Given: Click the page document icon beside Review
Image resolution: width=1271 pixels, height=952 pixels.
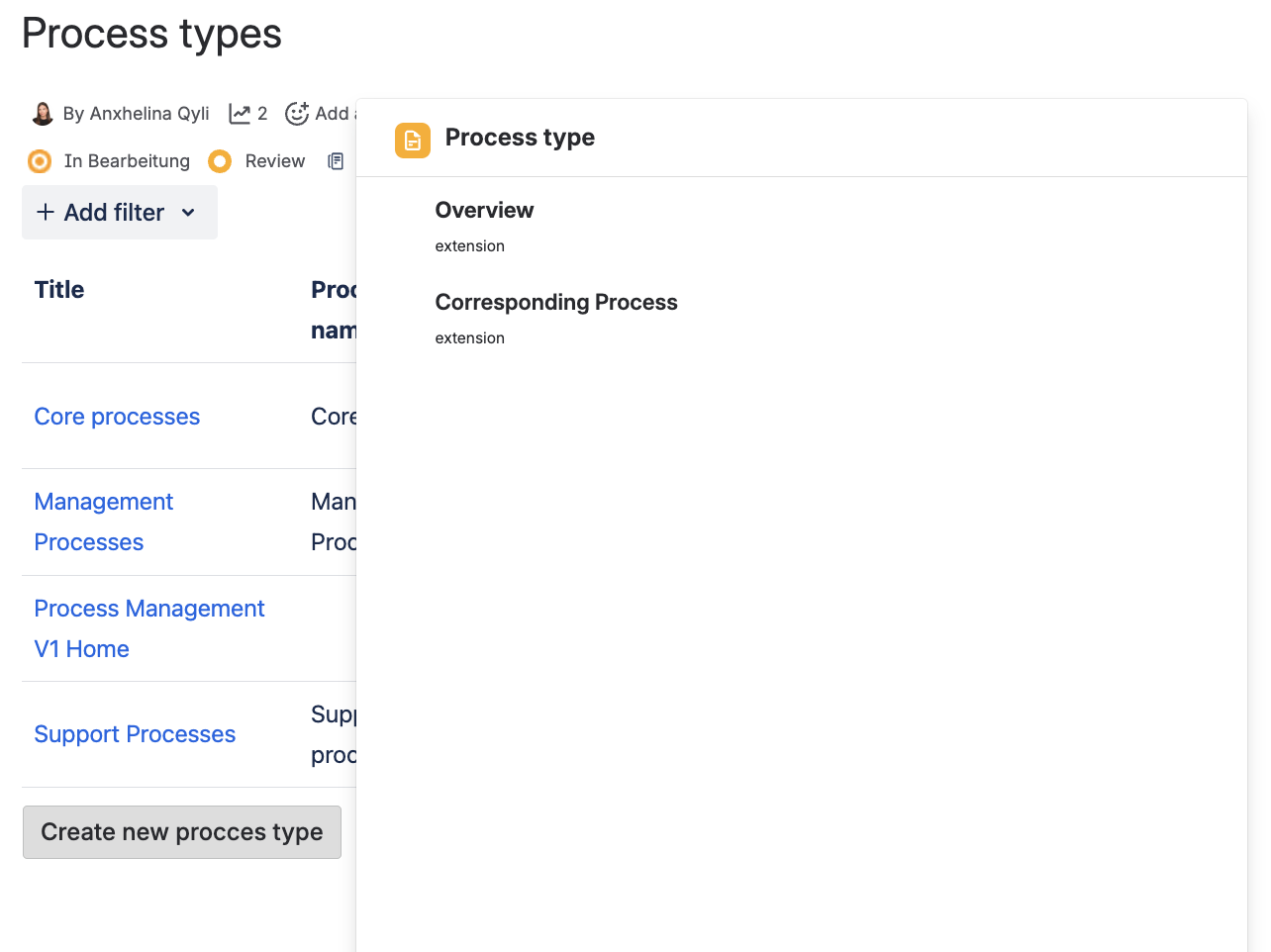Looking at the screenshot, I should (336, 161).
